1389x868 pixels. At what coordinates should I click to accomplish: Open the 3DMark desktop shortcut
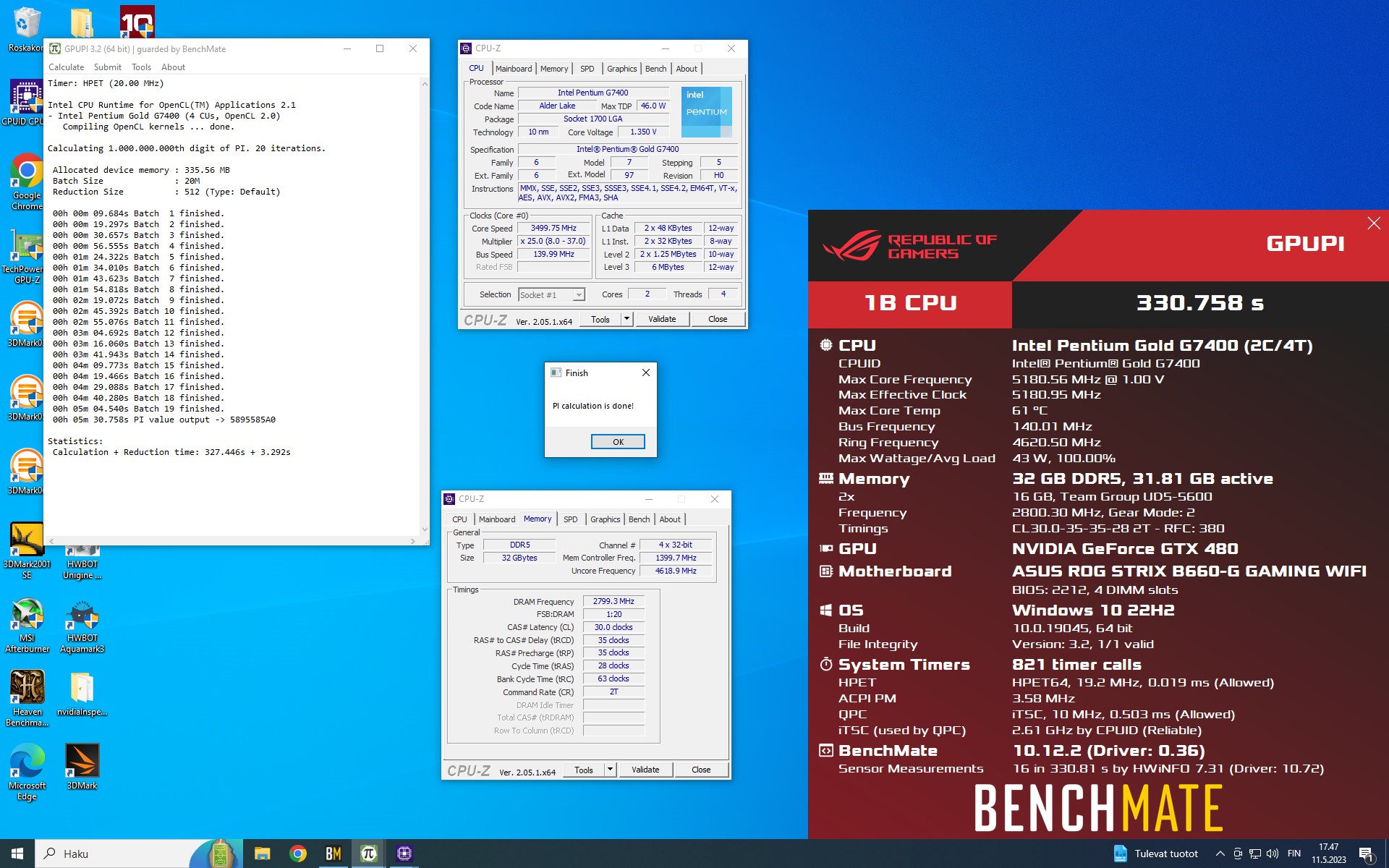pos(82,767)
